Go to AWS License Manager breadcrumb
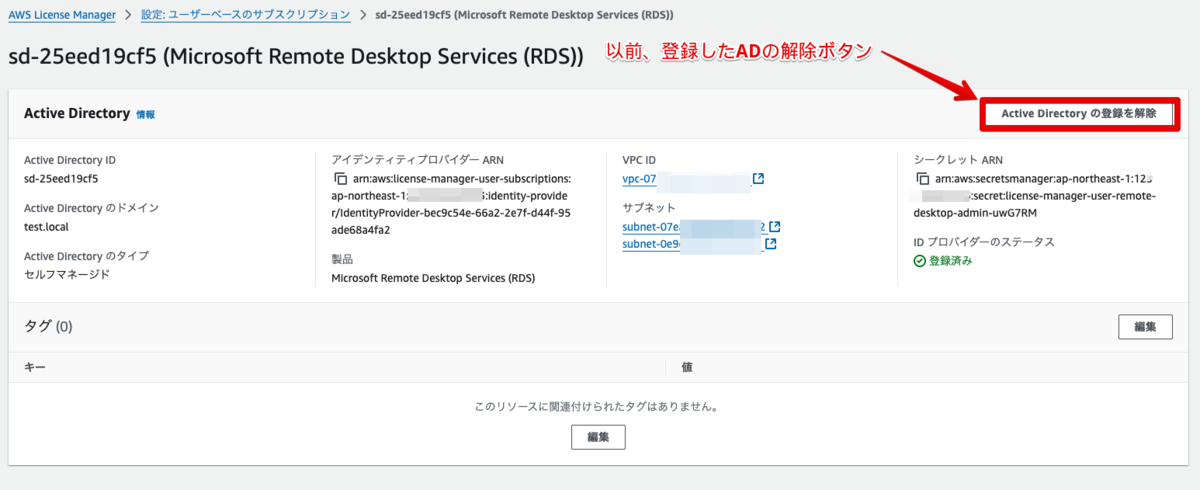The height and width of the screenshot is (490, 1200). tap(62, 15)
